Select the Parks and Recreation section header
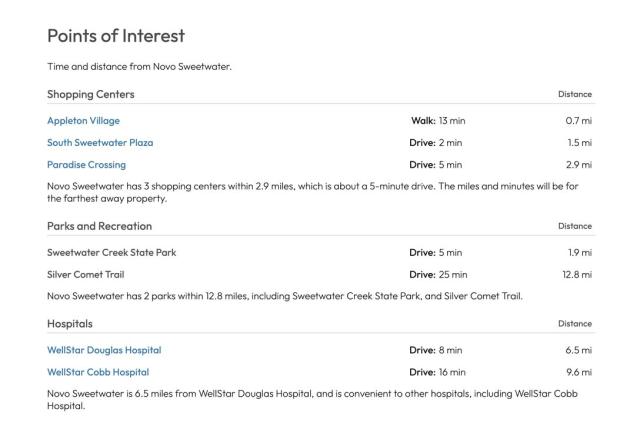Screen dimensions: 640x426 (99, 226)
